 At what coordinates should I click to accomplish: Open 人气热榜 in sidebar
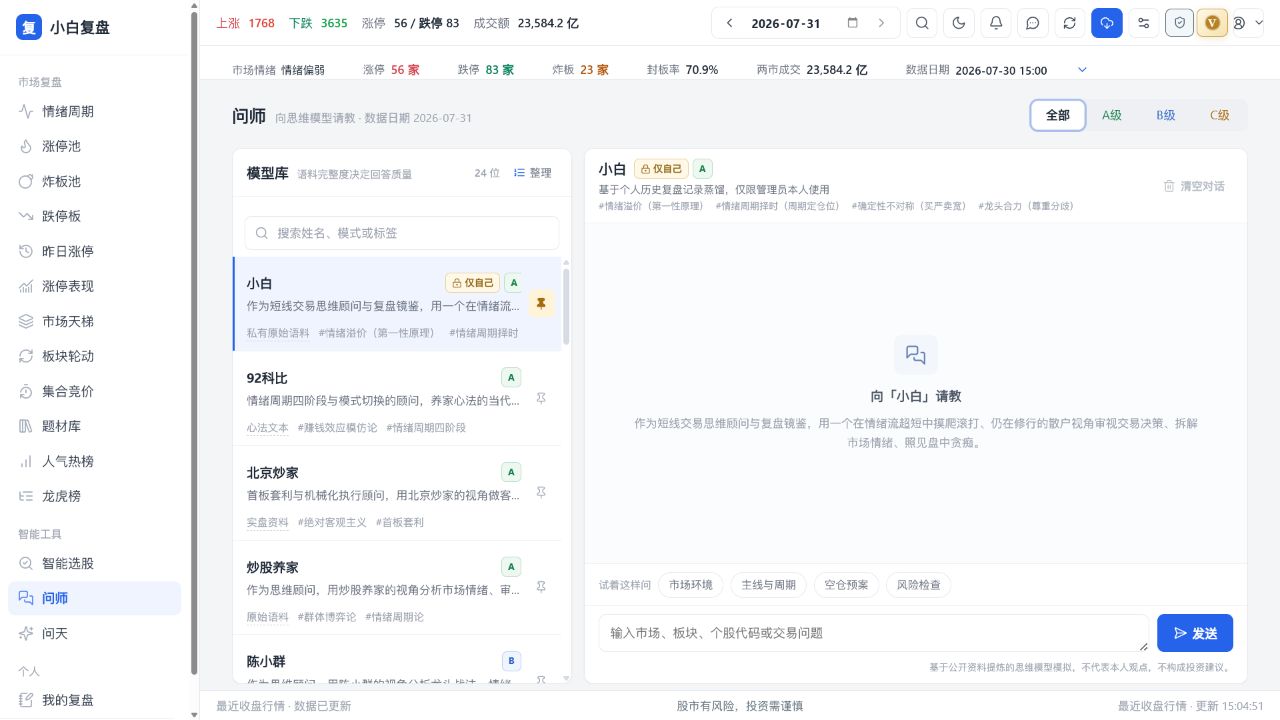94,462
